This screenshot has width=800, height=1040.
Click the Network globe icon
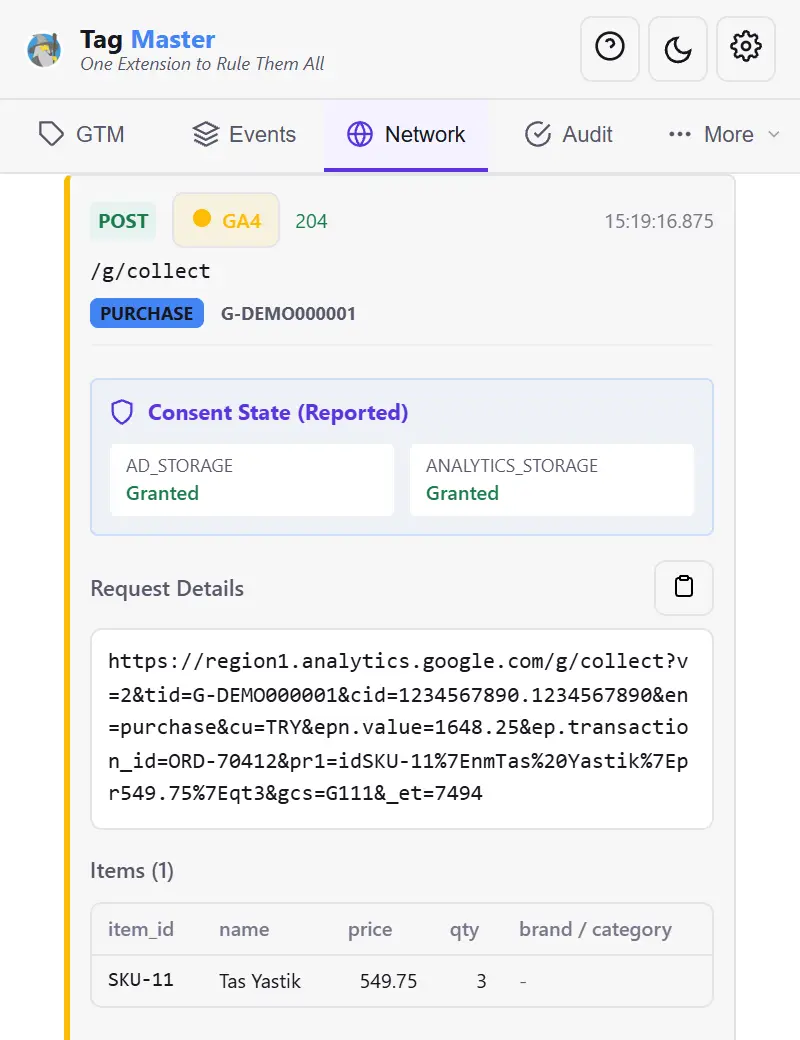click(x=360, y=134)
